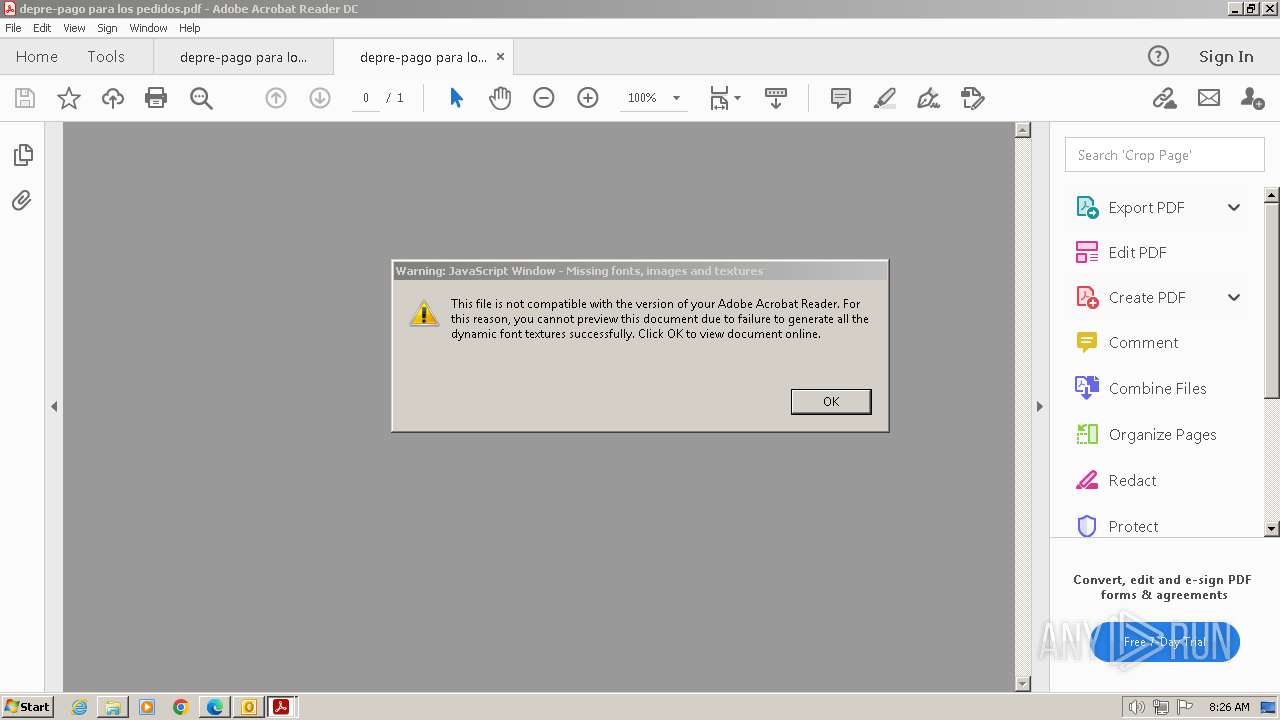The height and width of the screenshot is (720, 1280).
Task: Click OK in the warning dialog
Action: click(x=831, y=401)
